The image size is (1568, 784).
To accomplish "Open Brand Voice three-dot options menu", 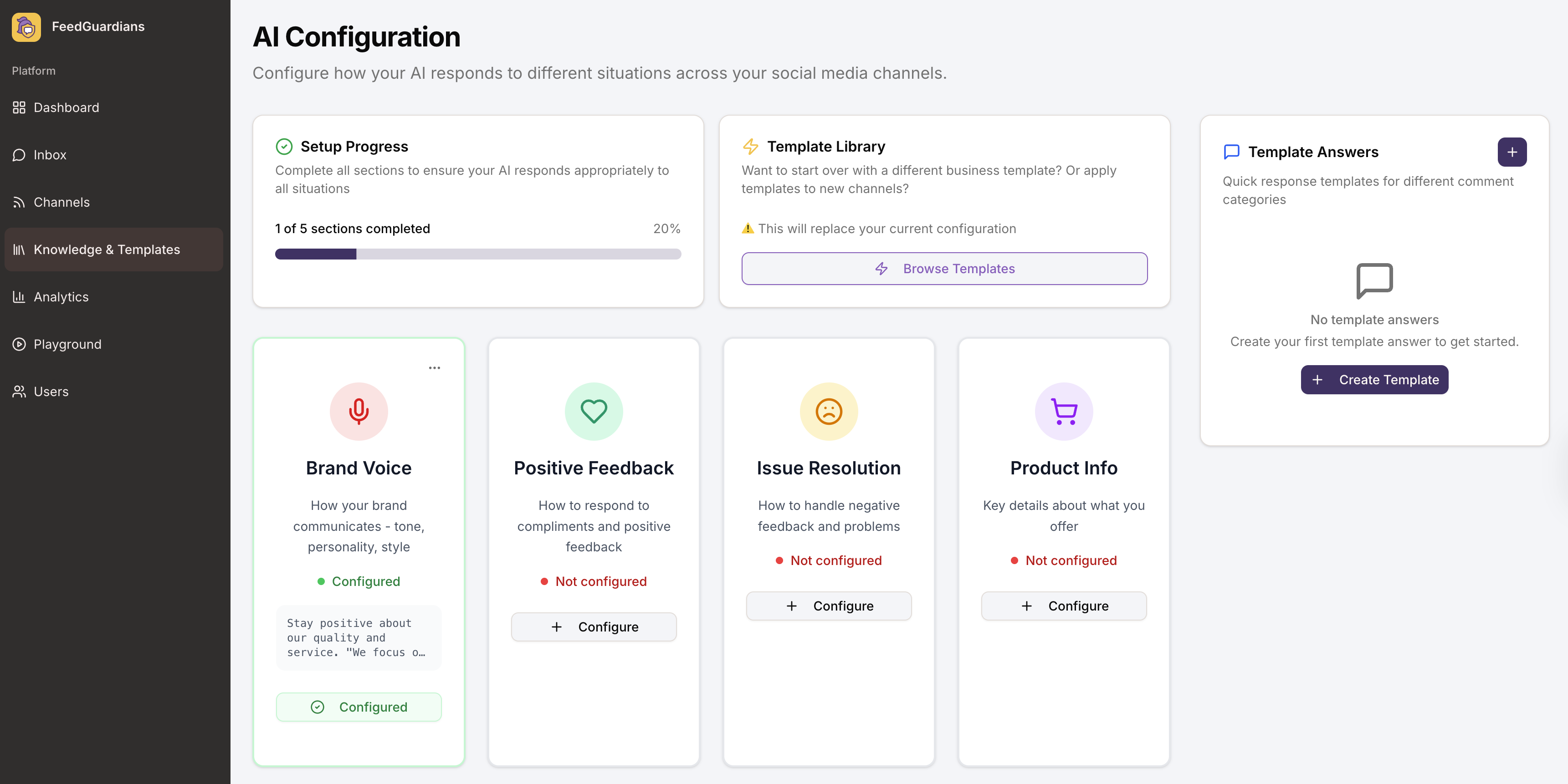I will (x=434, y=368).
